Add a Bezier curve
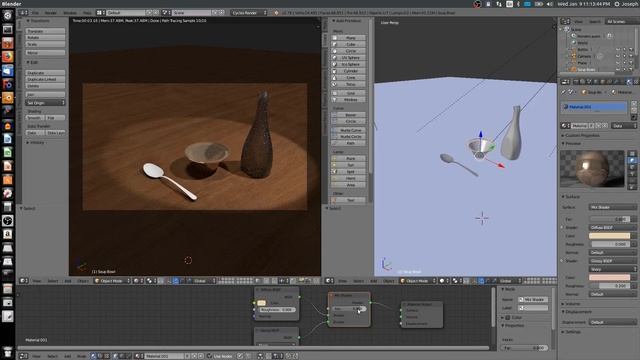Viewport: 640px width, 360px height. click(348, 115)
